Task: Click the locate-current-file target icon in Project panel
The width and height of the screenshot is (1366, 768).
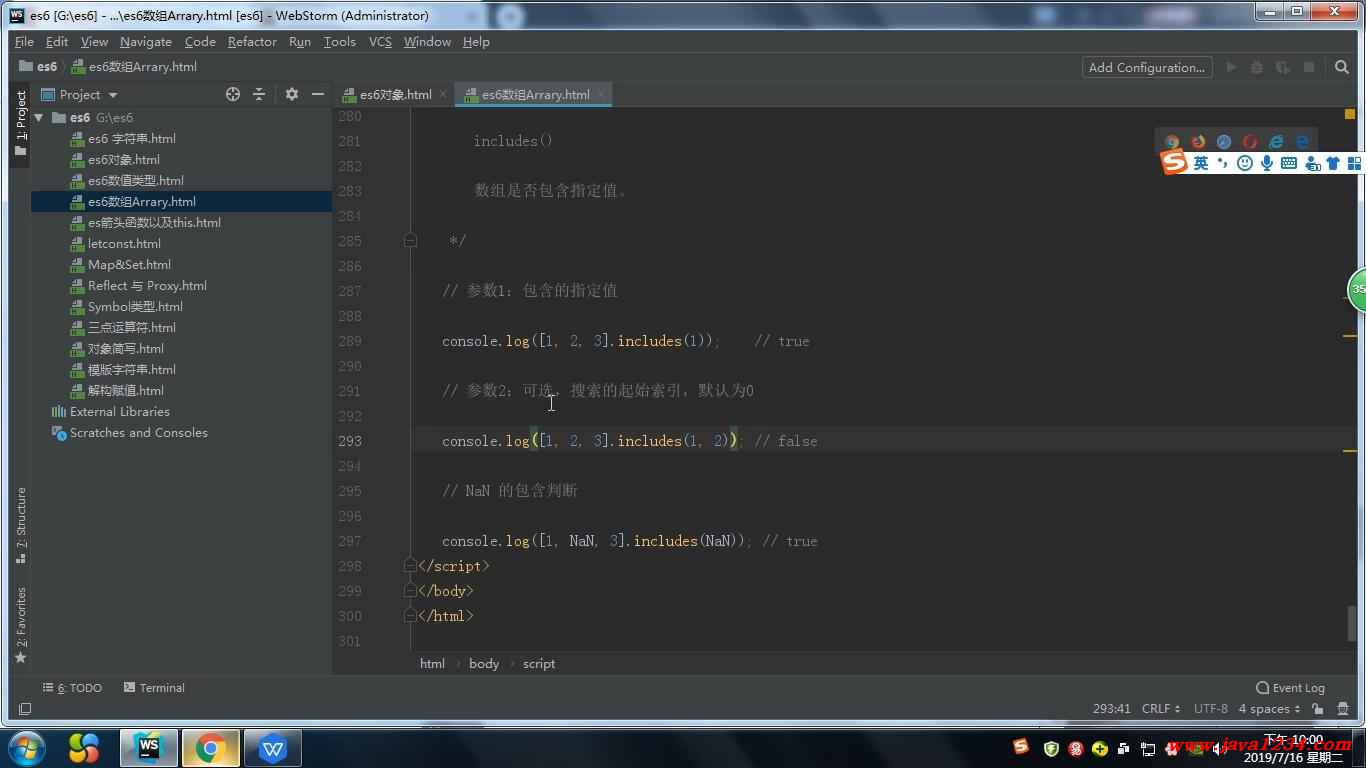Action: click(233, 94)
